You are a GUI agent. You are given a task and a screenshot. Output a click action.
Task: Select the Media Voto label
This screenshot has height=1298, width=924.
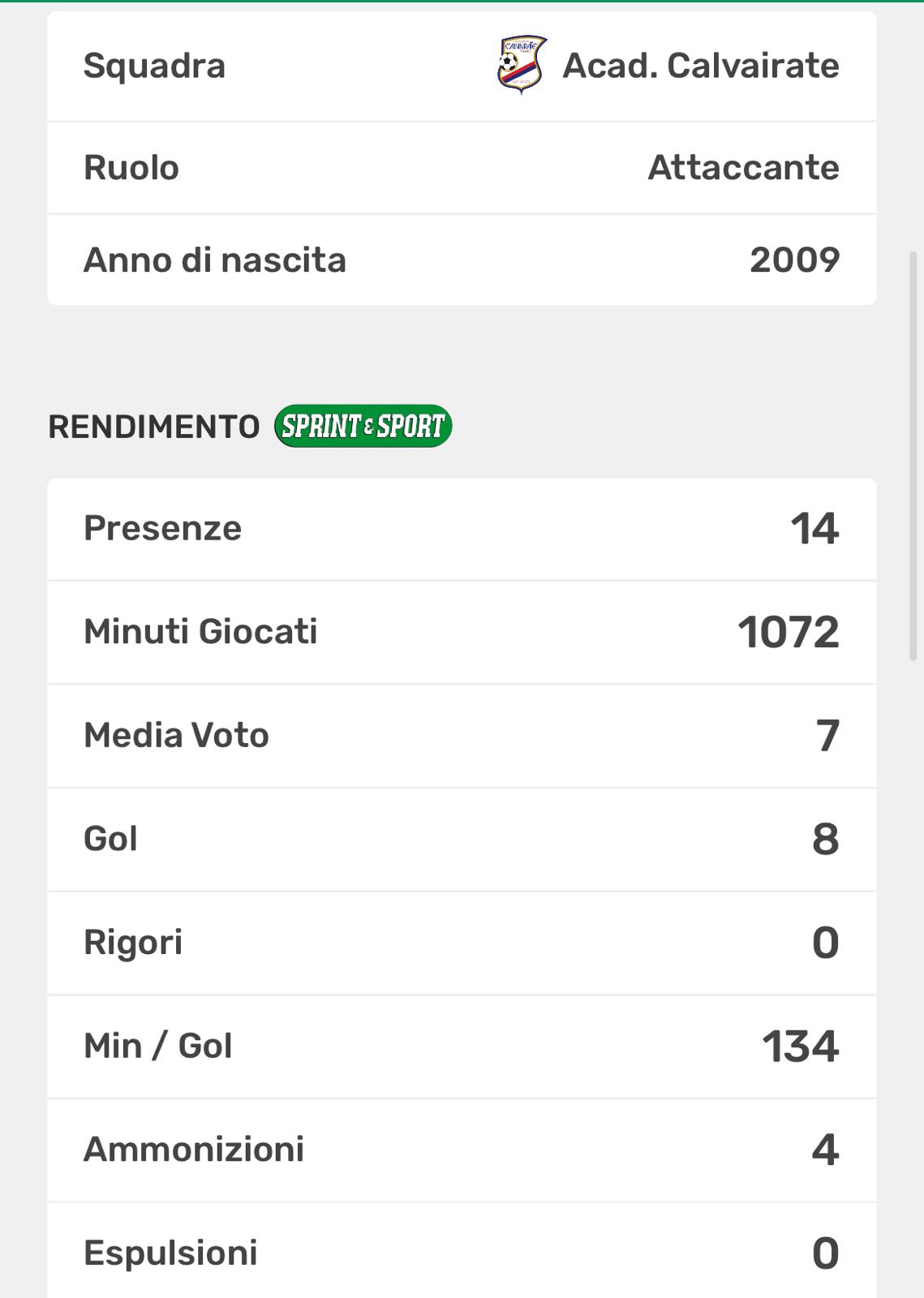click(176, 736)
